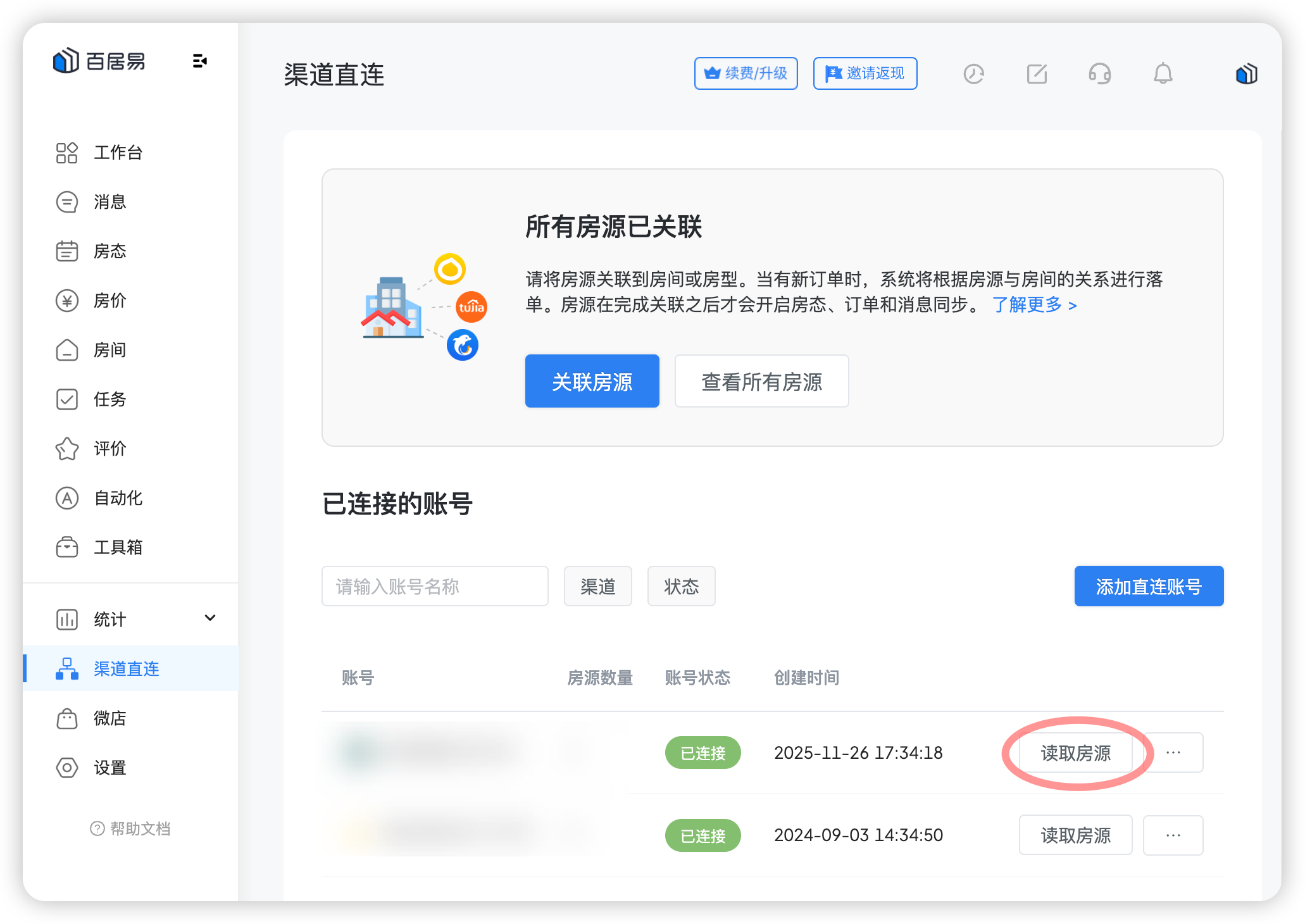Image resolution: width=1305 pixels, height=924 pixels.
Task: Click the 关联房源 button
Action: pyautogui.click(x=592, y=381)
